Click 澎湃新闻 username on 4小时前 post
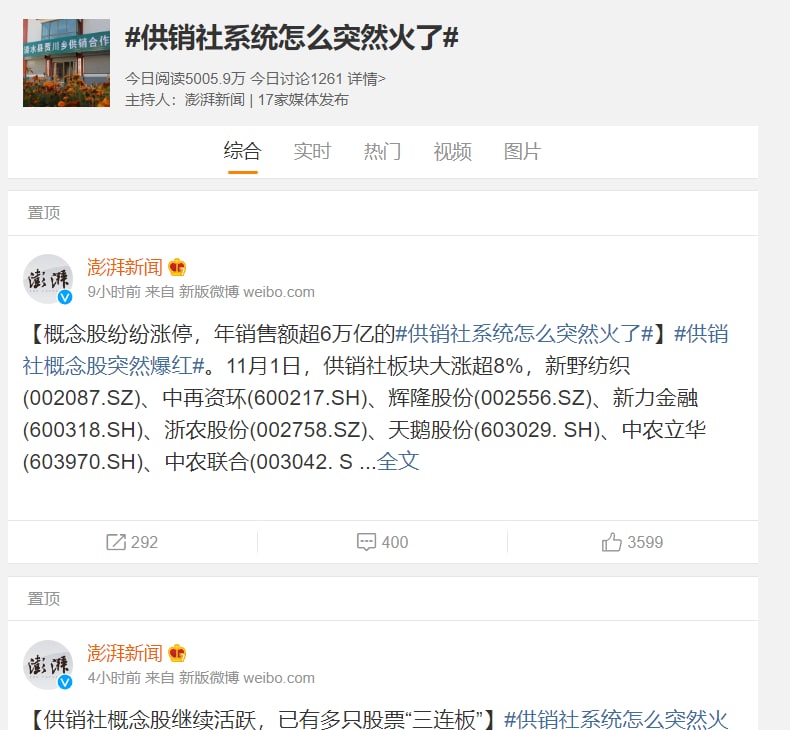The image size is (790, 730). click(125, 653)
